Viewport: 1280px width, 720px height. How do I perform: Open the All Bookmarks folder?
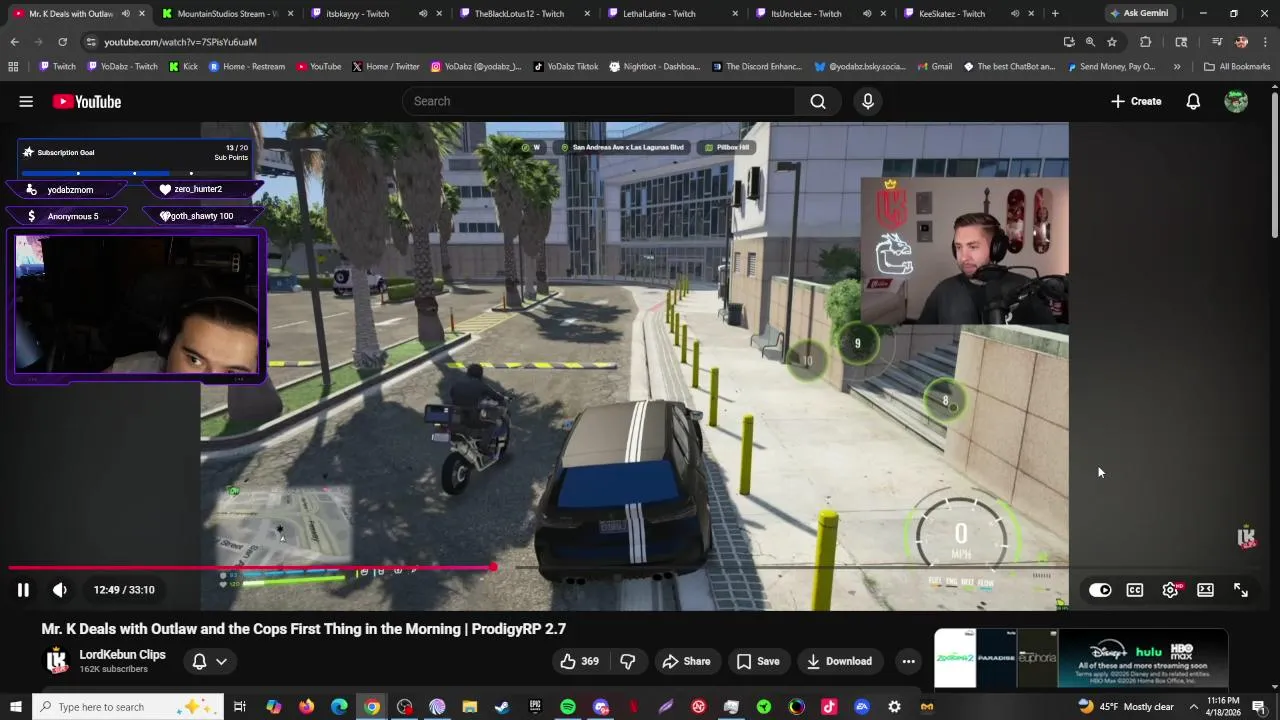tap(1237, 67)
